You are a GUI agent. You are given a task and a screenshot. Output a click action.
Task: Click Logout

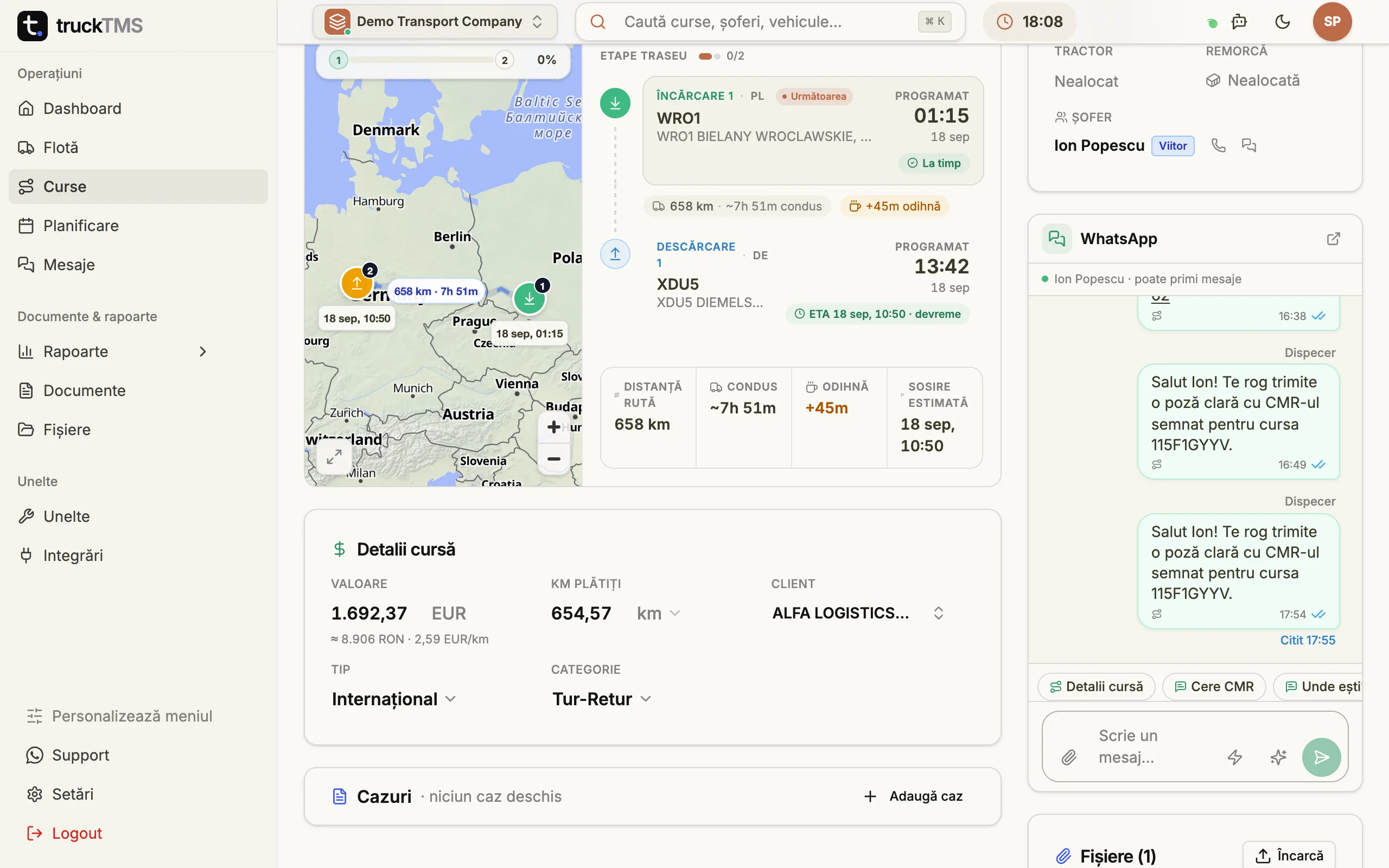click(64, 833)
